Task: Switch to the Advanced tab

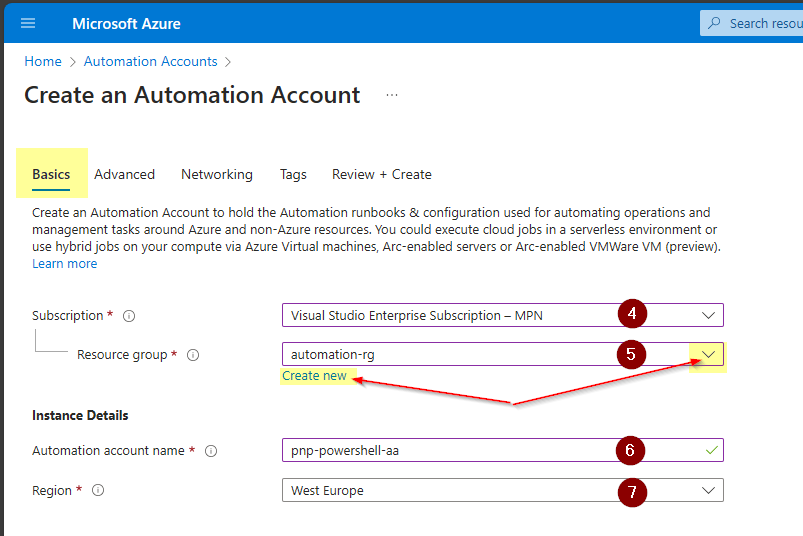Action: click(124, 175)
